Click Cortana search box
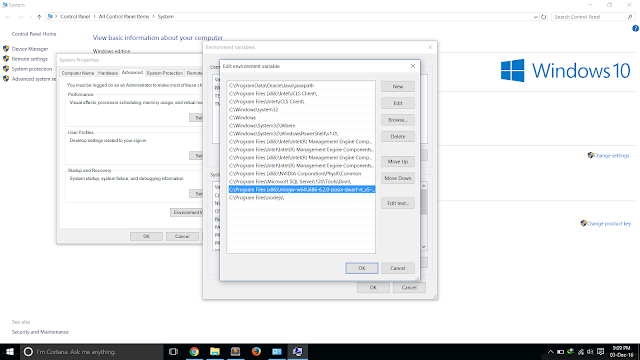 click(91, 351)
